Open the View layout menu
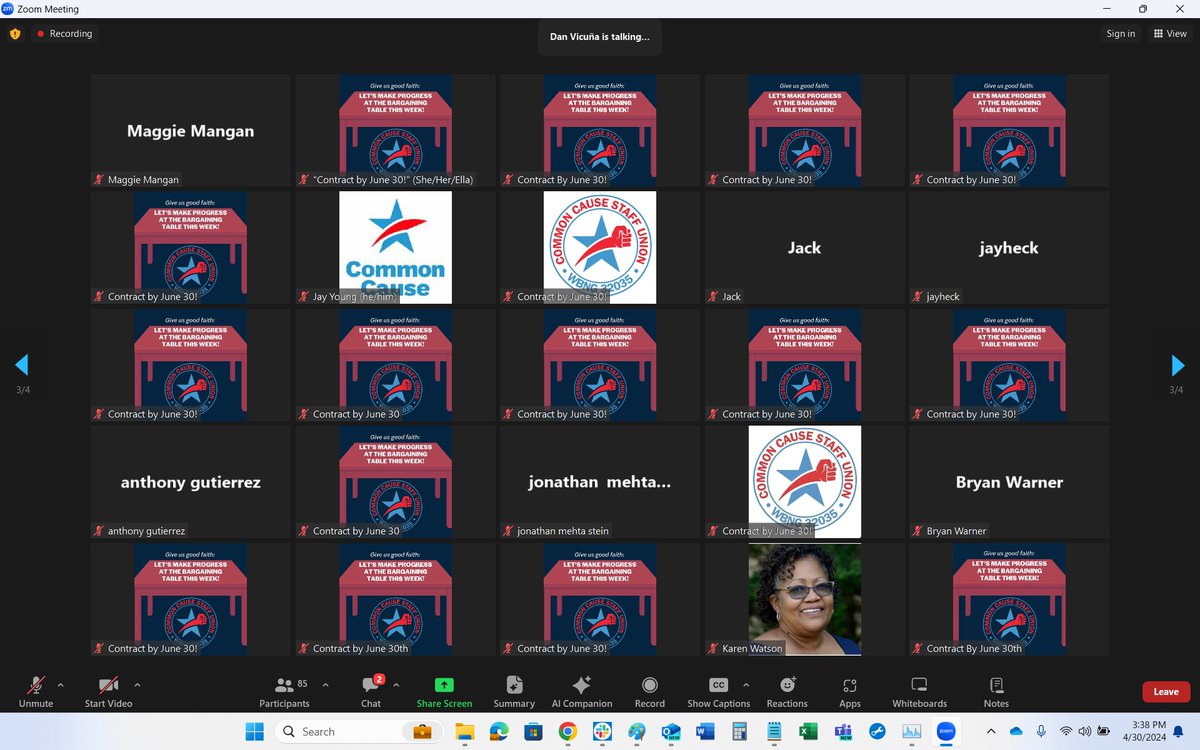Screen dimensions: 1200x750 [x=1171, y=33]
